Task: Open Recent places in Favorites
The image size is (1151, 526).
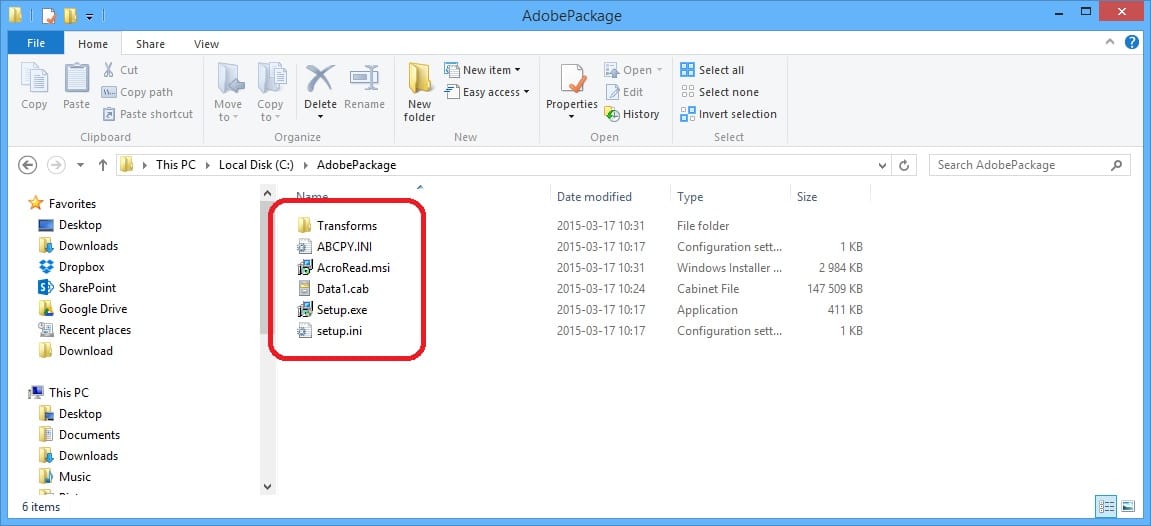Action: coord(84,330)
